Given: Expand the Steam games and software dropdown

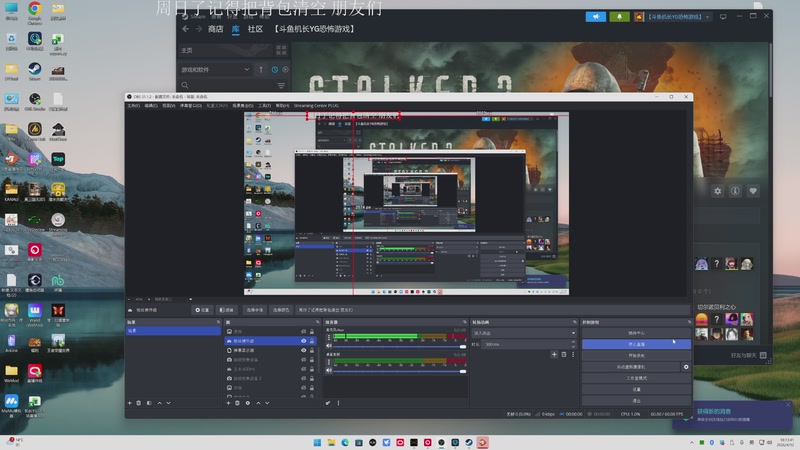Looking at the screenshot, I should pyautogui.click(x=215, y=69).
